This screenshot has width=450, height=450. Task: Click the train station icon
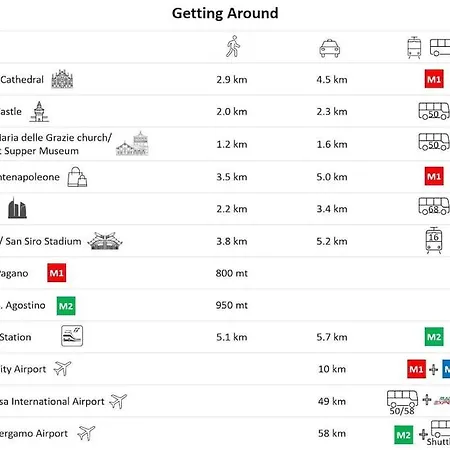coord(72,336)
